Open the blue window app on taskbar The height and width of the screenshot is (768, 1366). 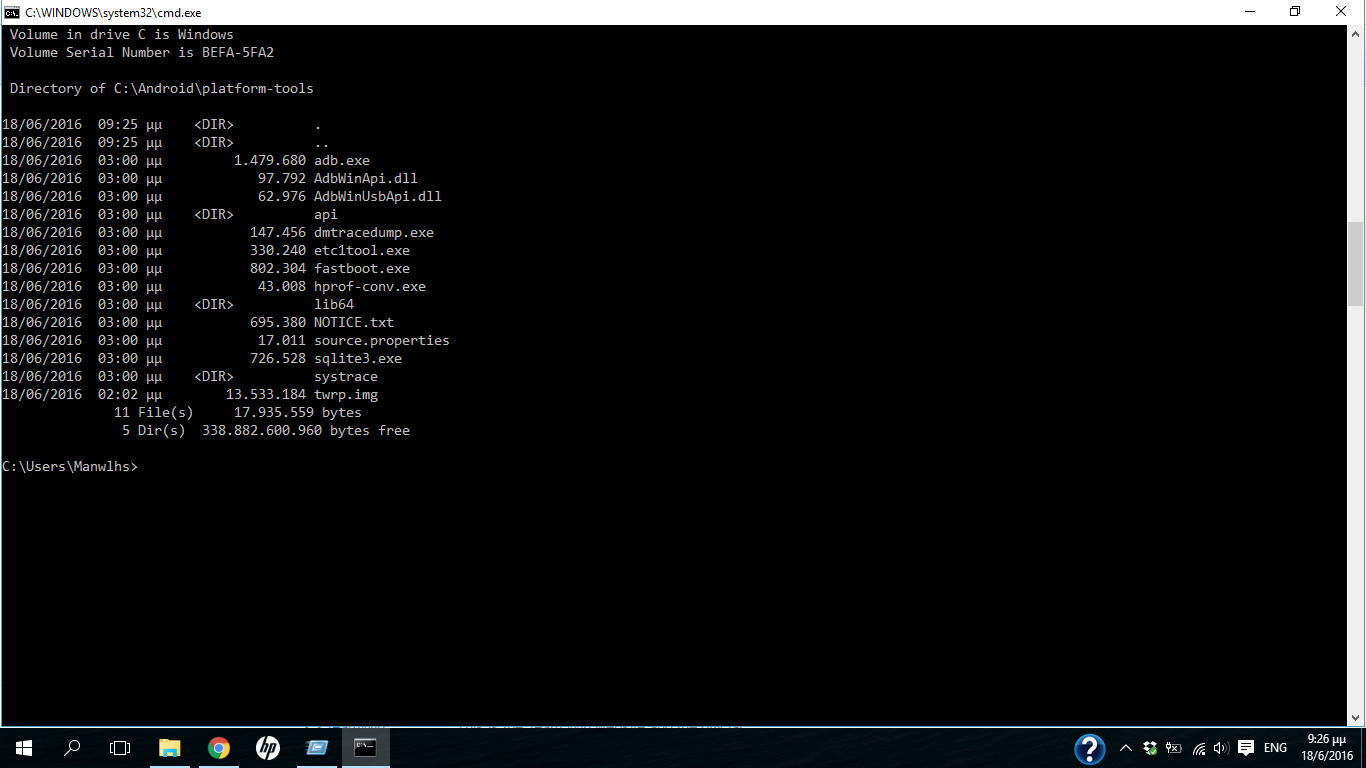(317, 748)
